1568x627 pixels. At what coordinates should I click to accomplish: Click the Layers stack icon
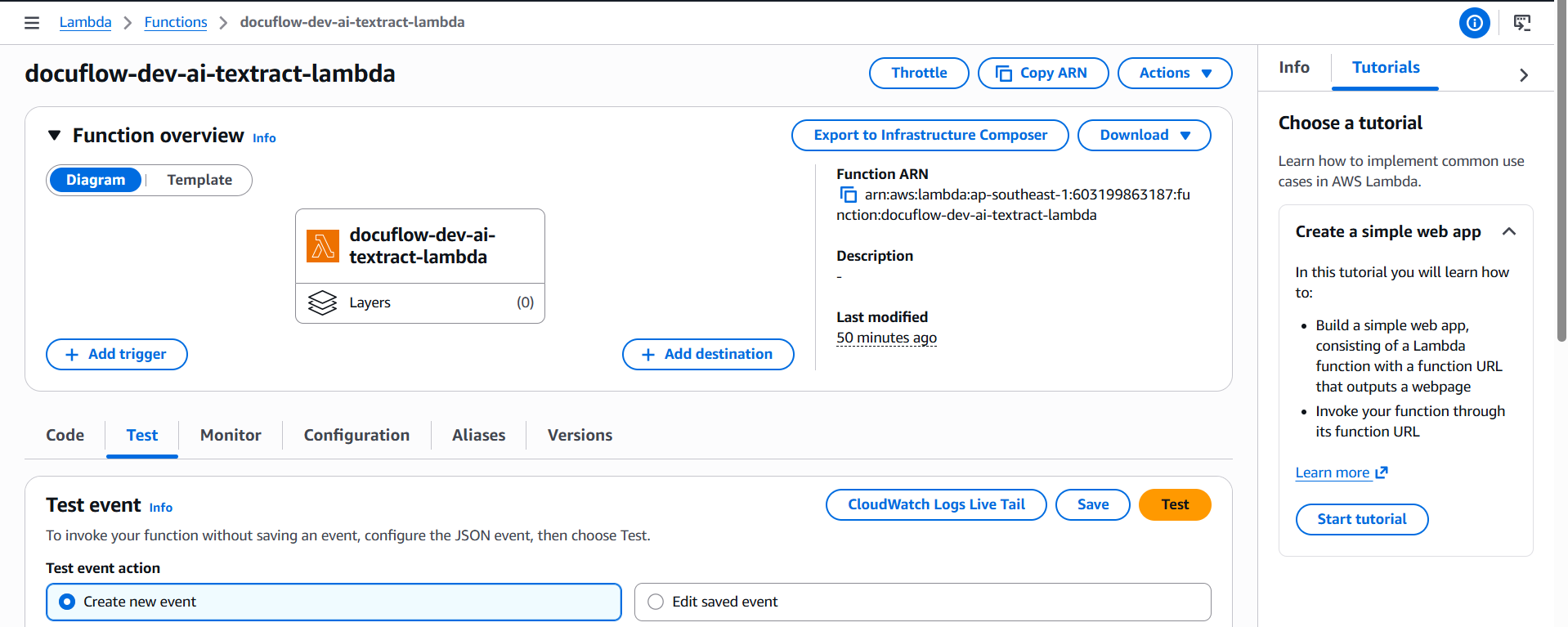pos(323,302)
